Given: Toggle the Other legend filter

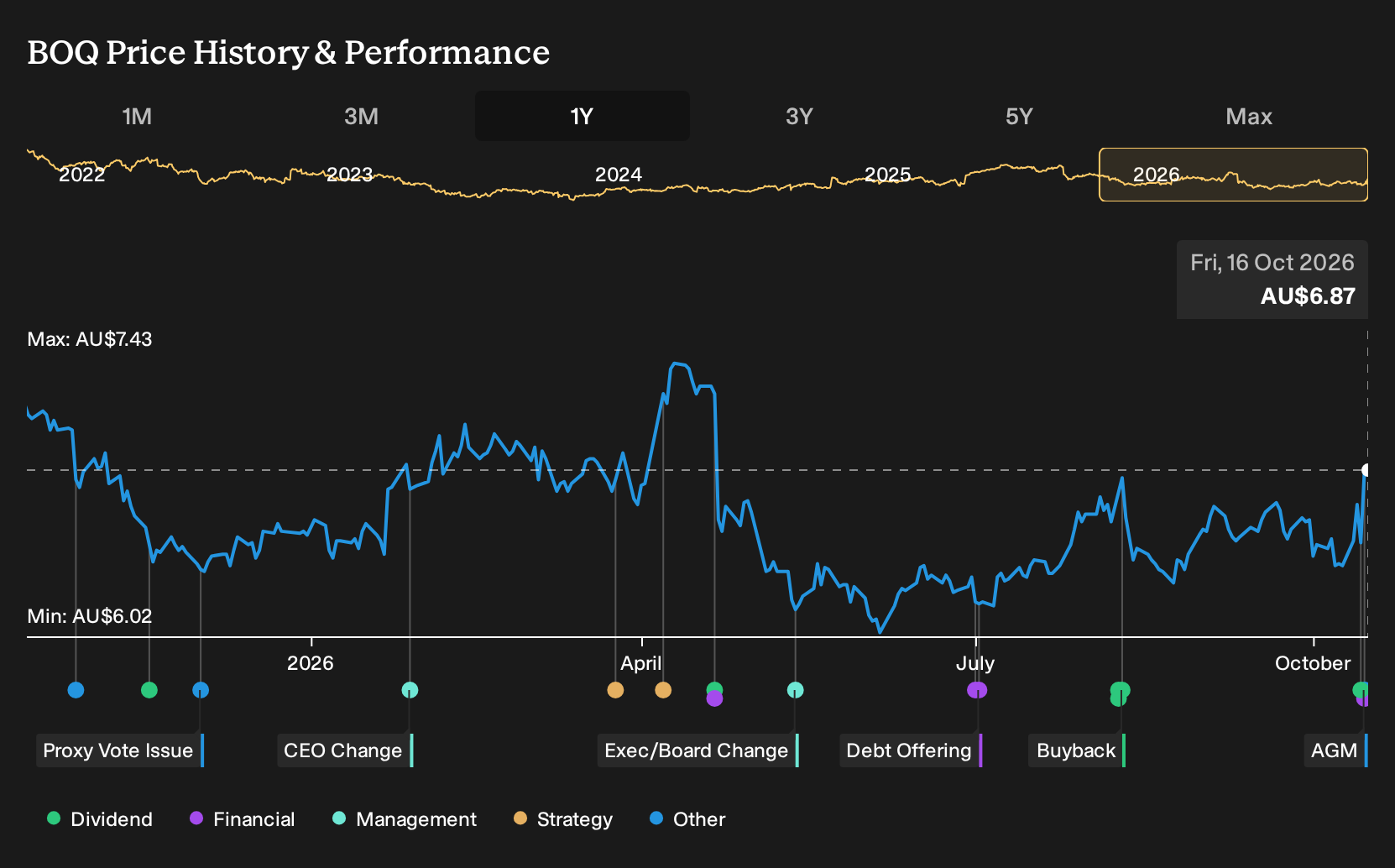Looking at the screenshot, I should pos(687,819).
